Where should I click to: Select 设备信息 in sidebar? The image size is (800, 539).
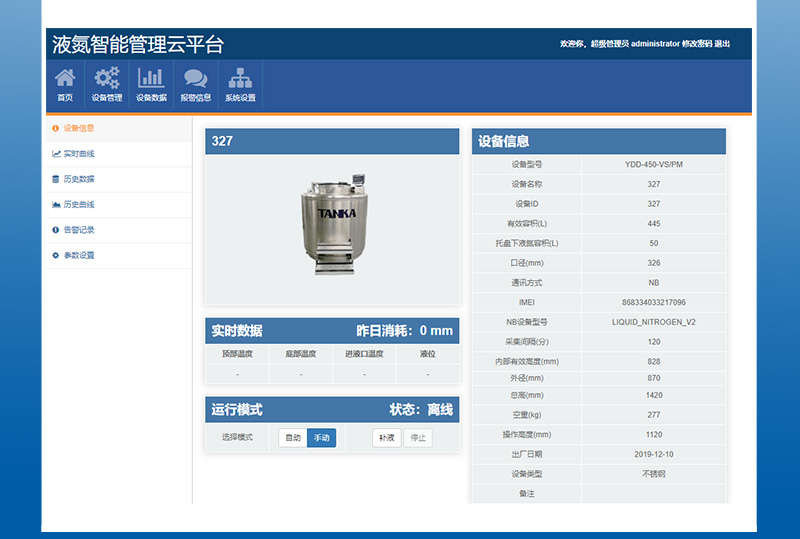click(x=78, y=128)
